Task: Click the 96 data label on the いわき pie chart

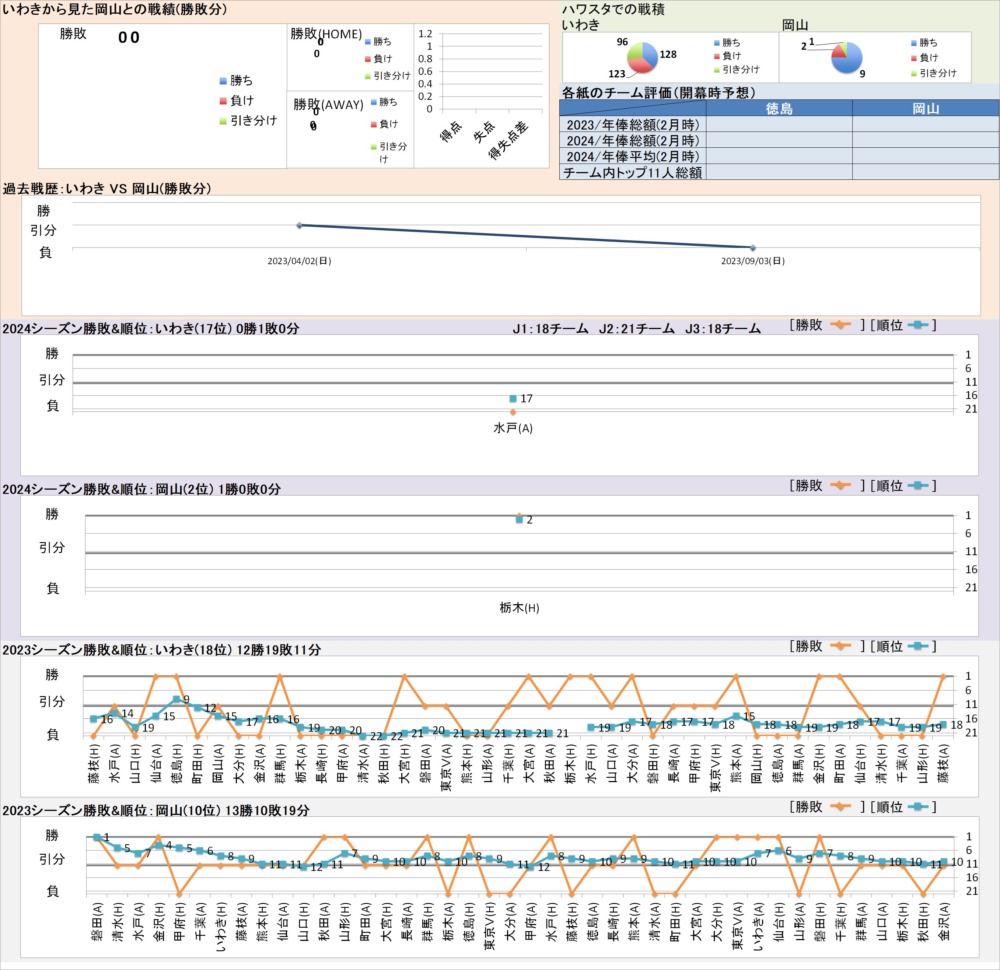Action: (622, 41)
